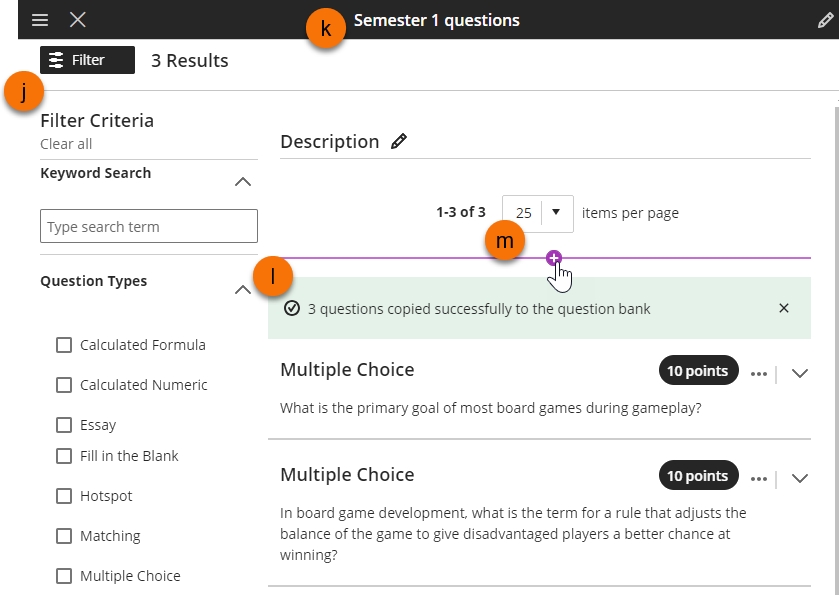
Task: Expand the second Multiple Choice question
Action: (799, 478)
